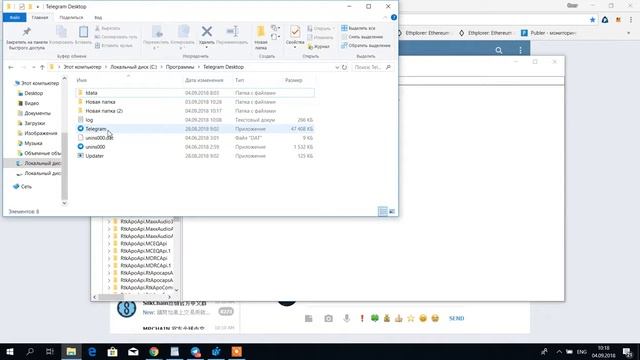Expand RtkApoApi.MDRCApi tree node
The image size is (640, 360).
click(109, 258)
